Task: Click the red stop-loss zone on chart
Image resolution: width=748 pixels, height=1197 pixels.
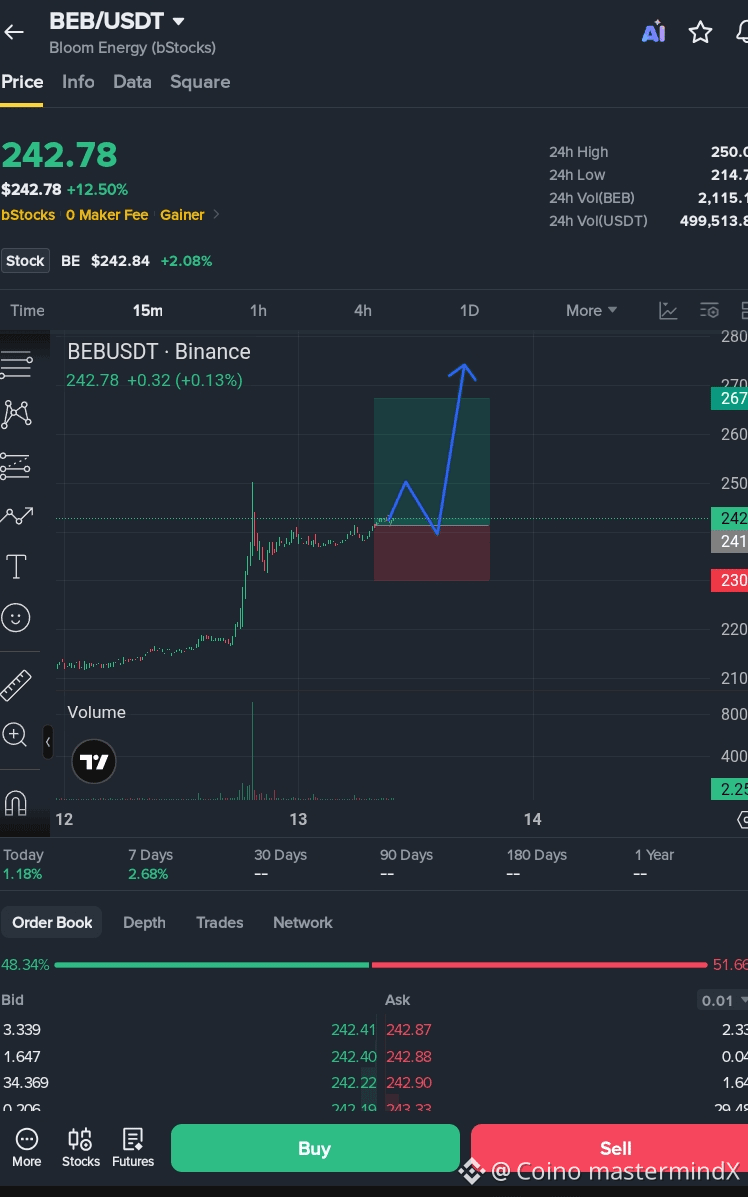Action: 431,553
